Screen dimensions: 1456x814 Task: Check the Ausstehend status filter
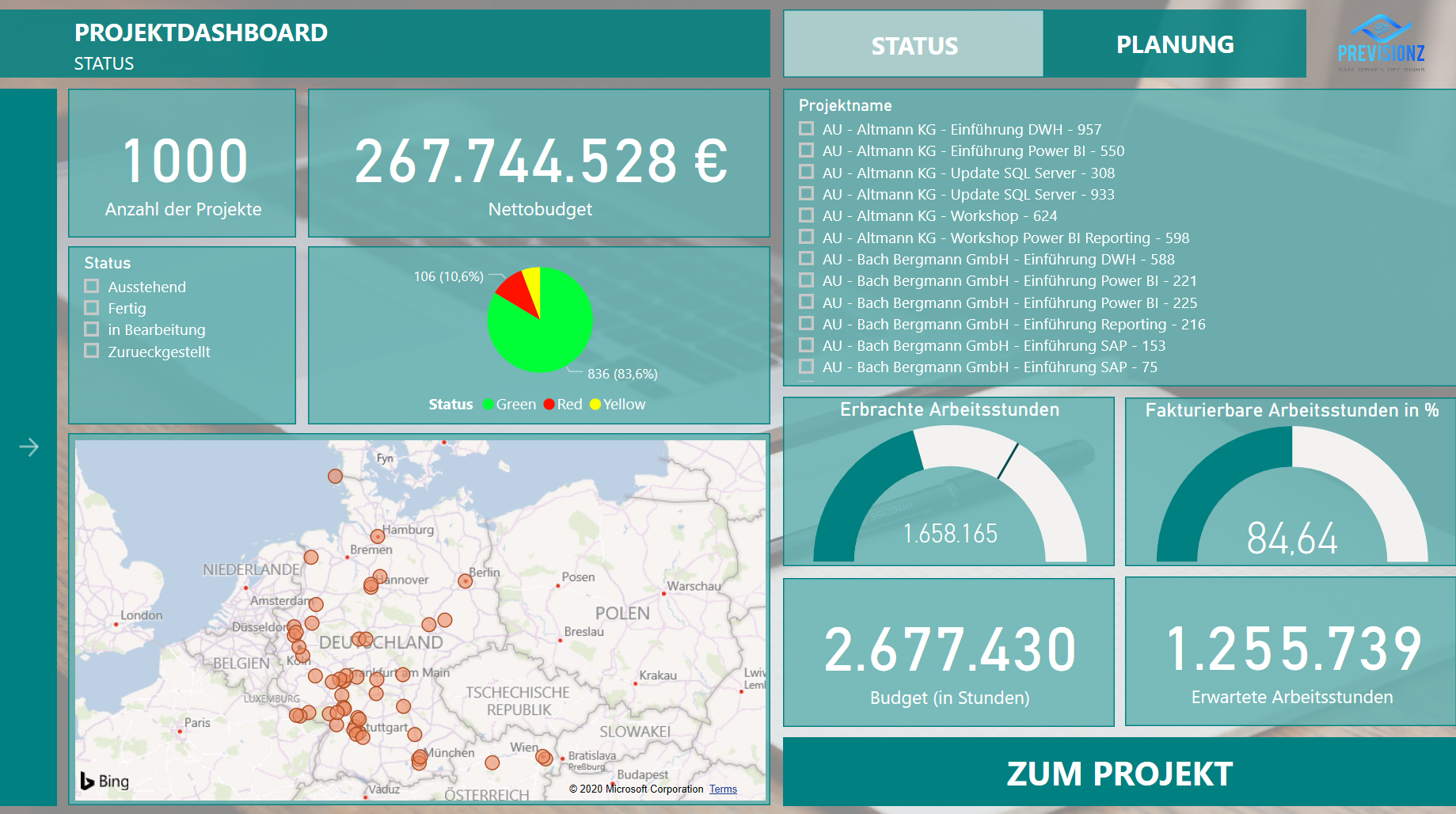[92, 287]
